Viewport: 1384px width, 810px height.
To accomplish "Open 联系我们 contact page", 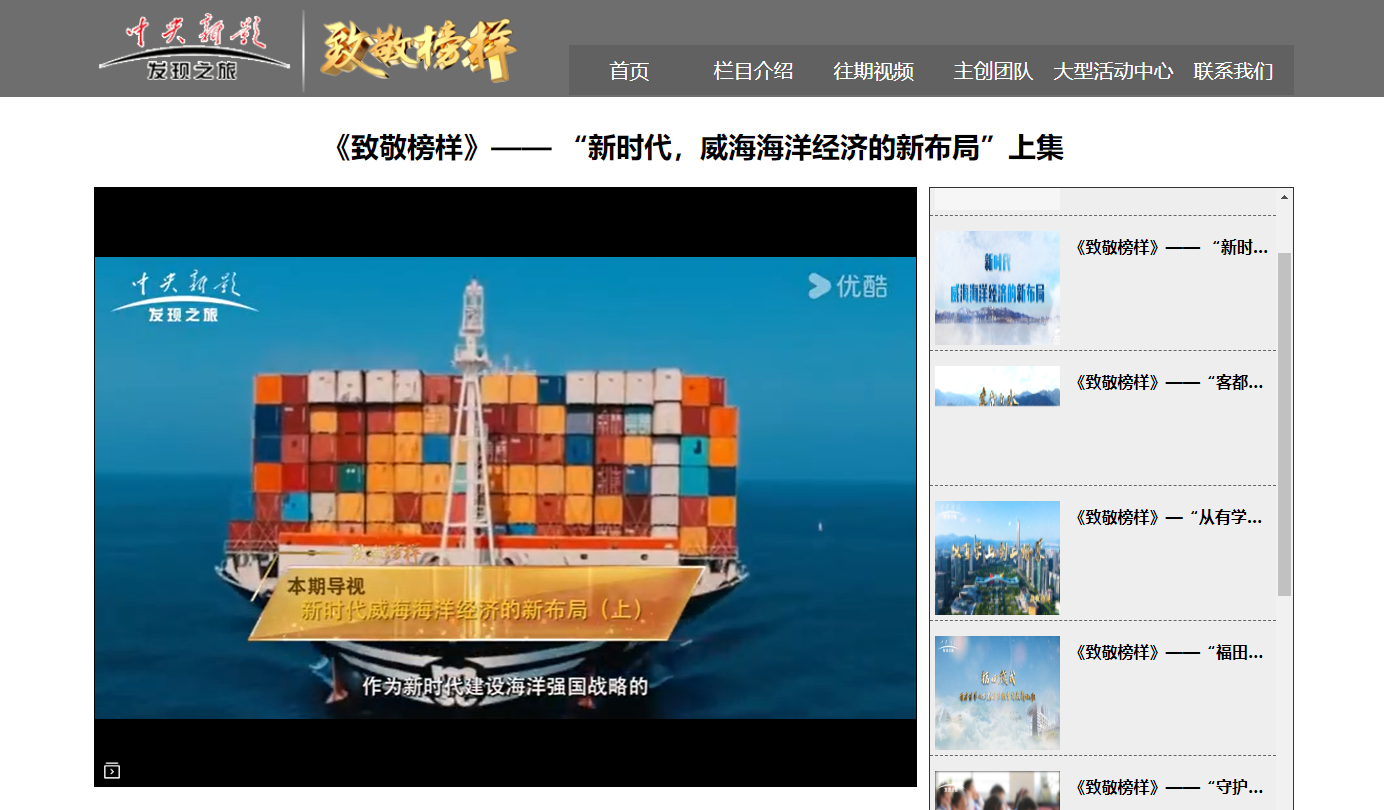I will 1233,71.
